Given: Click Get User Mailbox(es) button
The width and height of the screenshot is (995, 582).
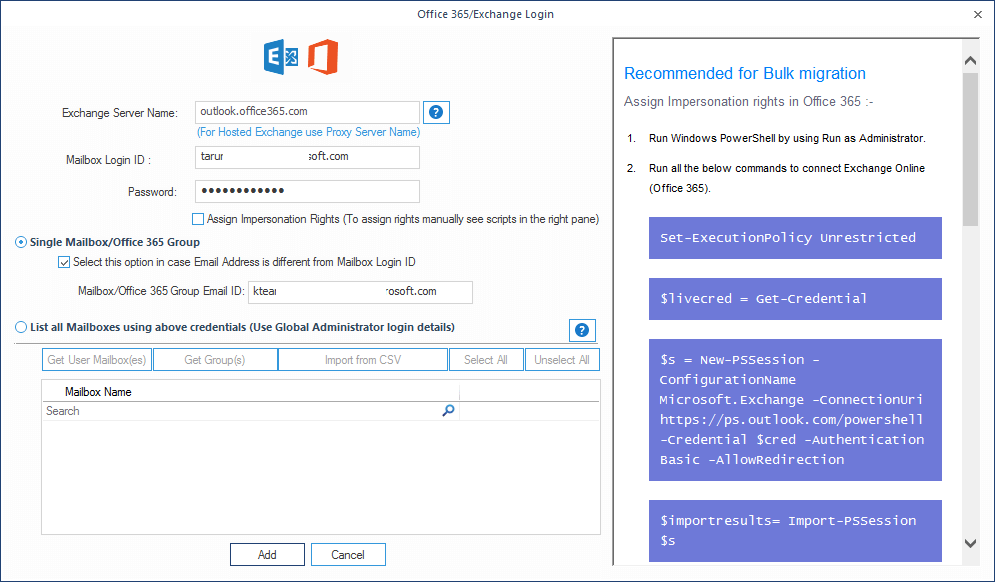Looking at the screenshot, I should 96,360.
